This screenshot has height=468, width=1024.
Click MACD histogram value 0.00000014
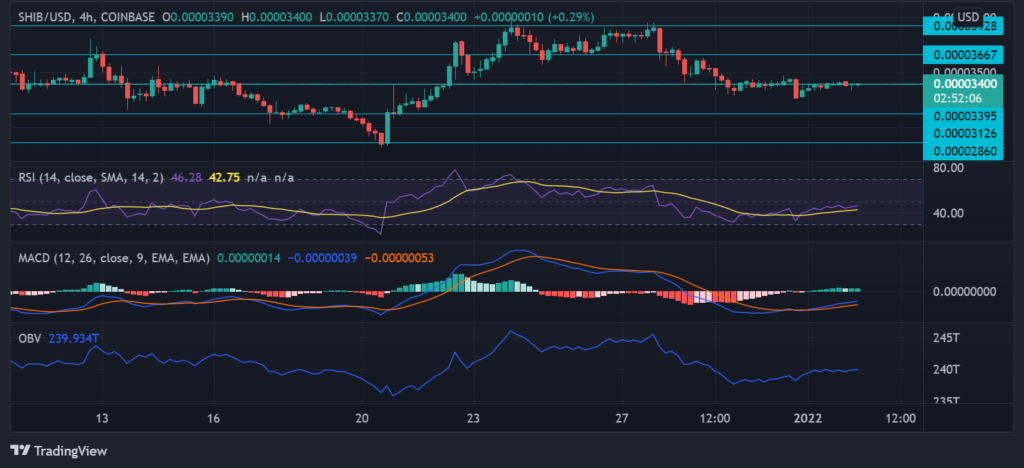click(248, 258)
